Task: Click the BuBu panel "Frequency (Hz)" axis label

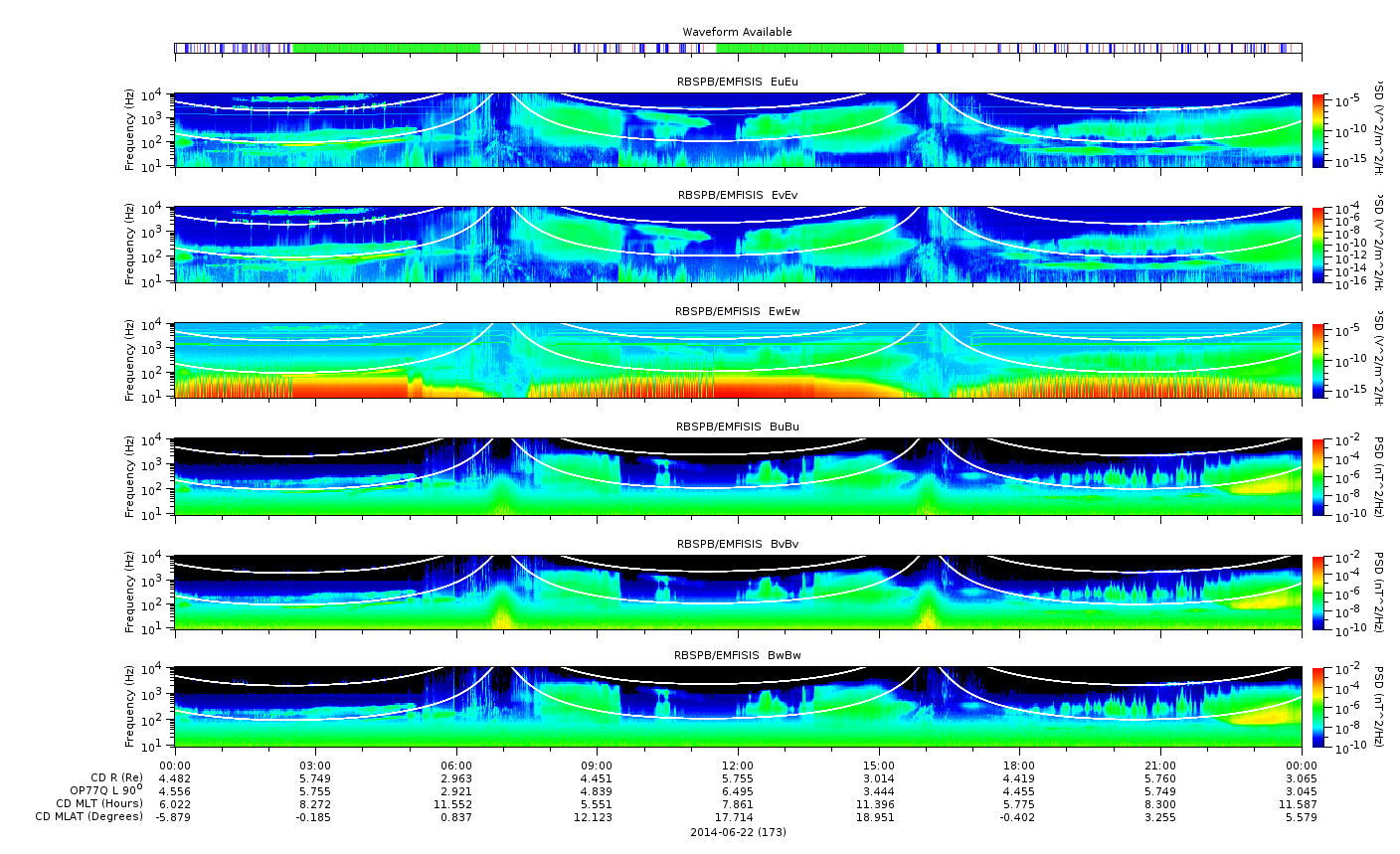Action: [x=130, y=476]
